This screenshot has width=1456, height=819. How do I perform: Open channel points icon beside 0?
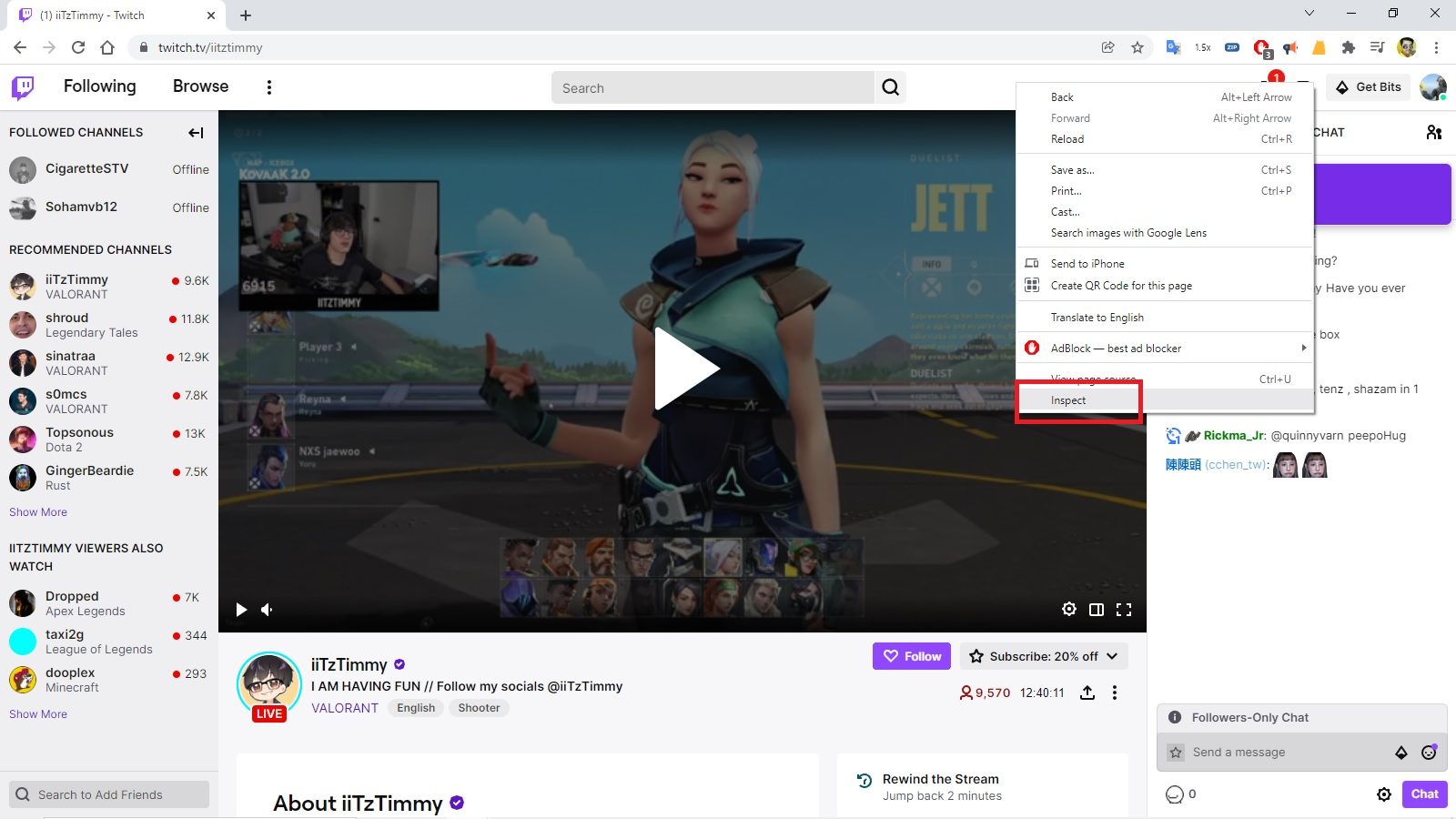(x=1175, y=794)
